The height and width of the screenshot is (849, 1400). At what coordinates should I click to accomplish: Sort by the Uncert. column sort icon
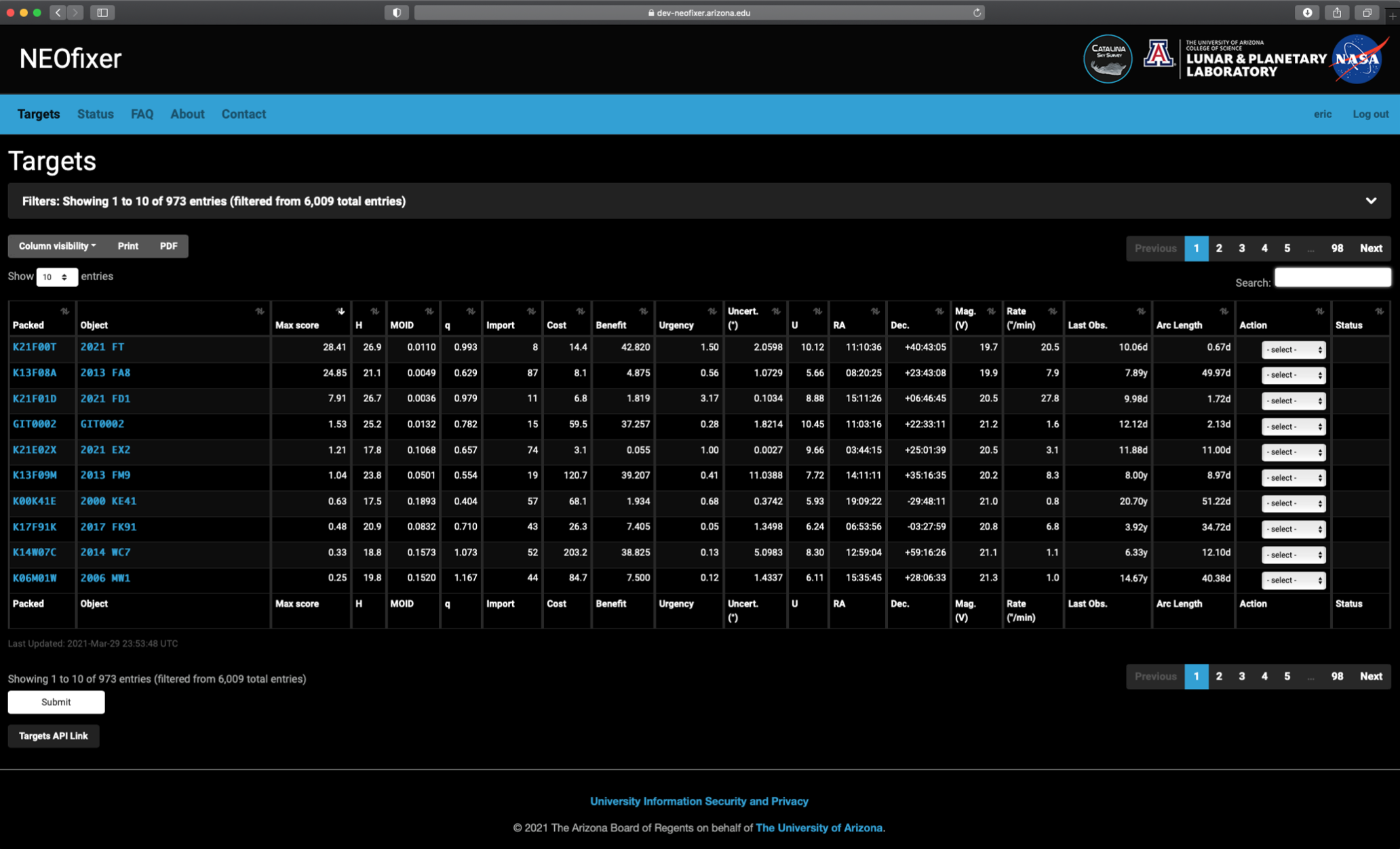776,311
